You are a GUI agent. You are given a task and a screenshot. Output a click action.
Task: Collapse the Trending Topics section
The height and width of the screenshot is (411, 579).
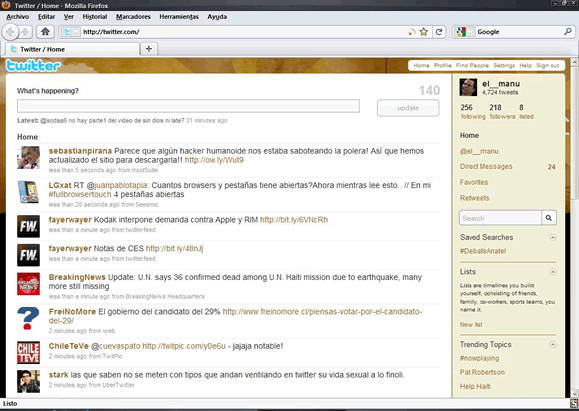(x=553, y=345)
